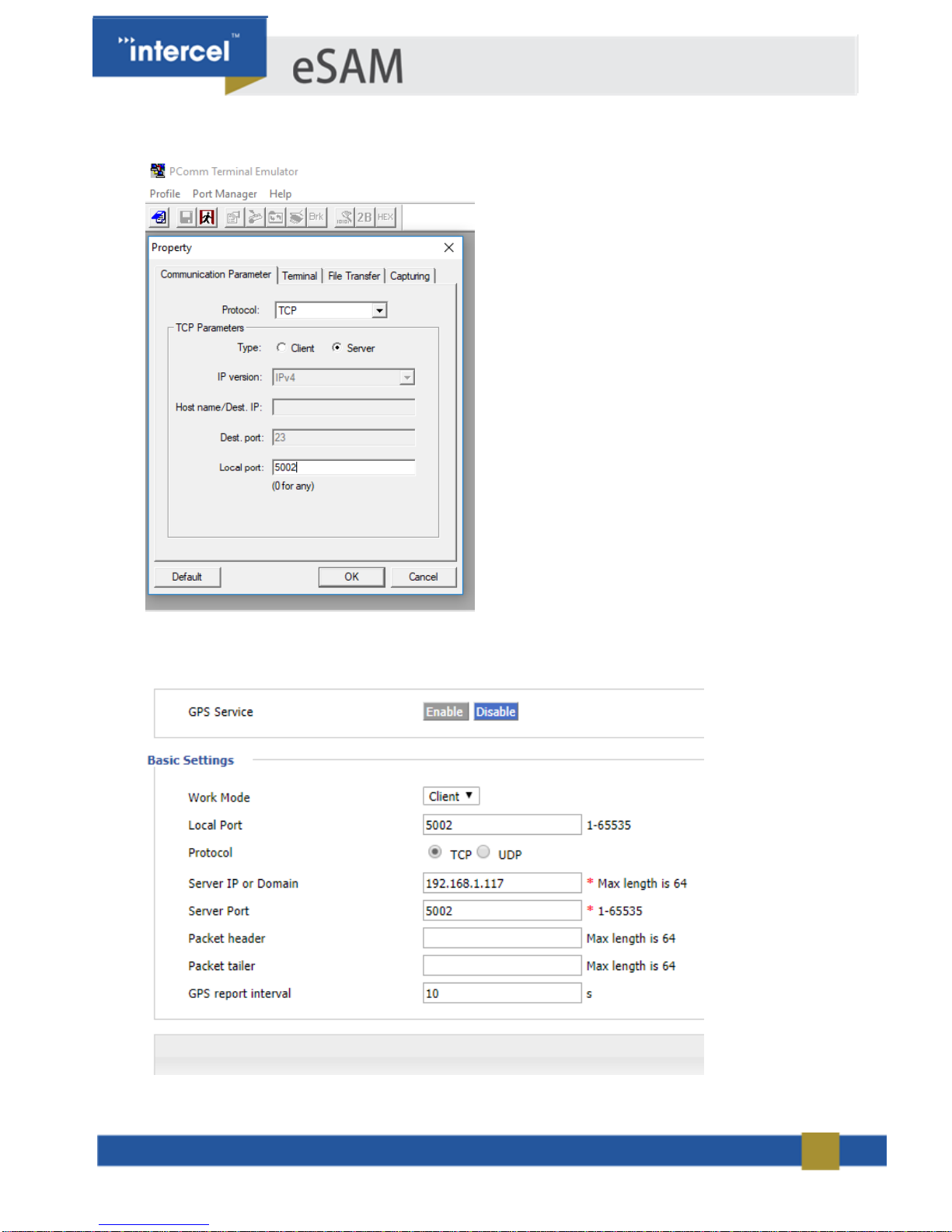The width and height of the screenshot is (952, 1232).
Task: Click the PComm Terminal Emulator app icon
Action: tap(158, 171)
